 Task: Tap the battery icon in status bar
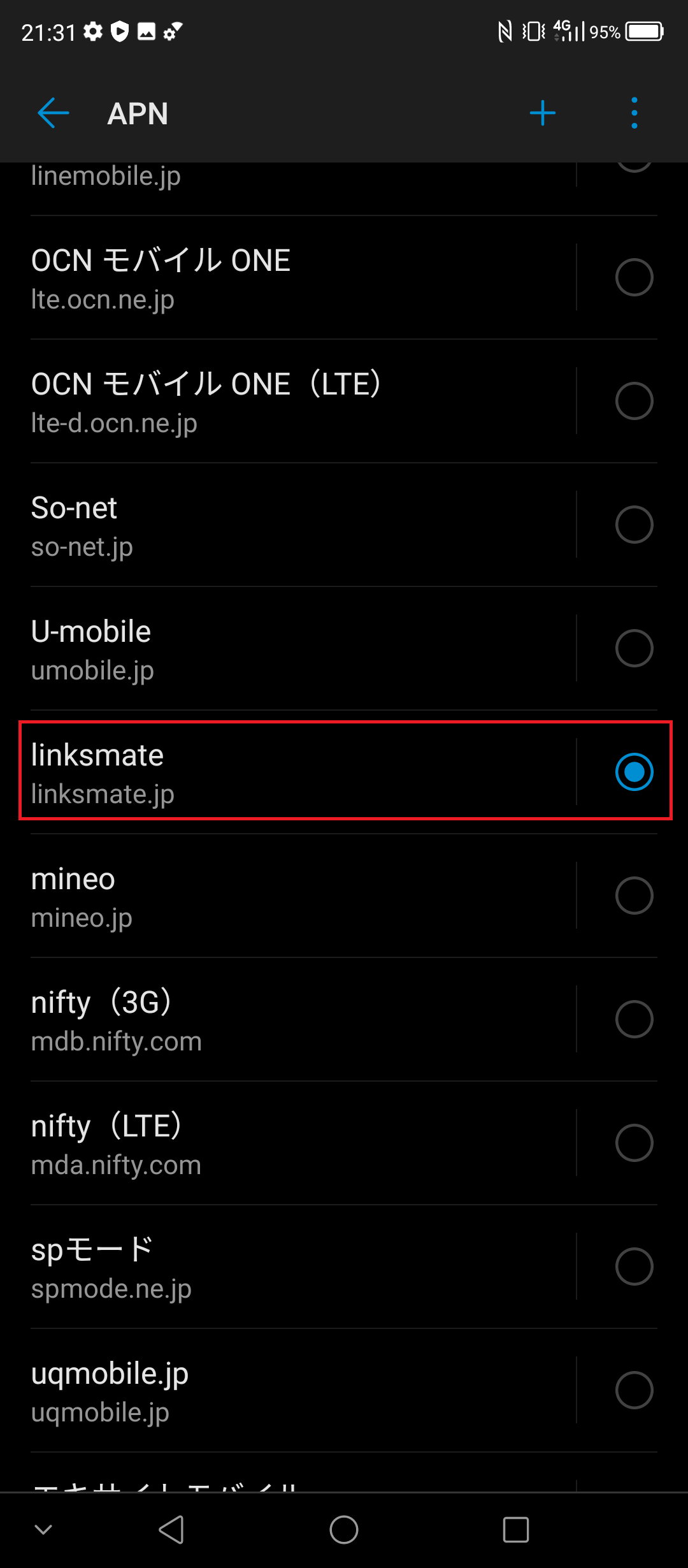644,31
